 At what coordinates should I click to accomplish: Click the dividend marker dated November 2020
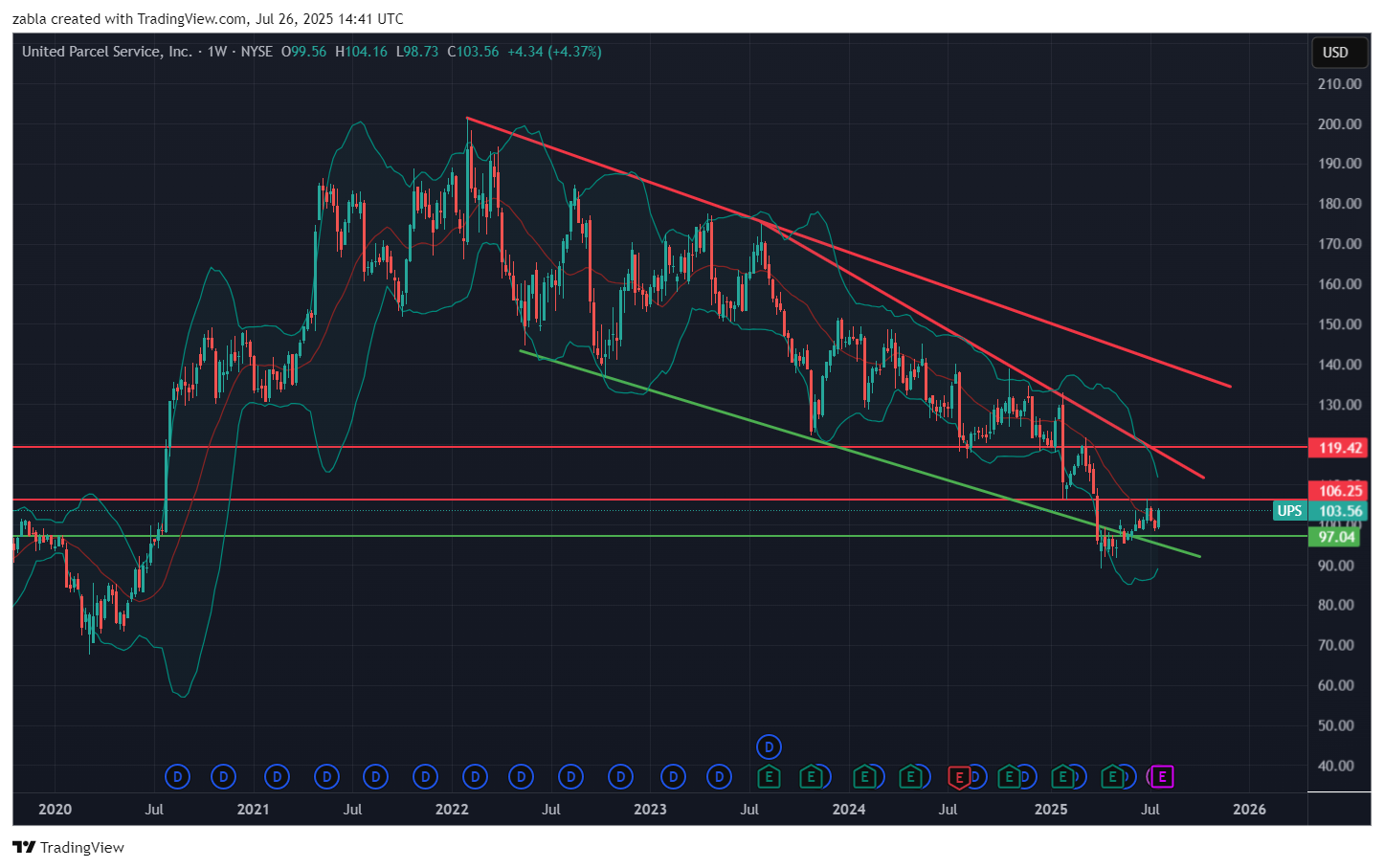pyautogui.click(x=223, y=777)
